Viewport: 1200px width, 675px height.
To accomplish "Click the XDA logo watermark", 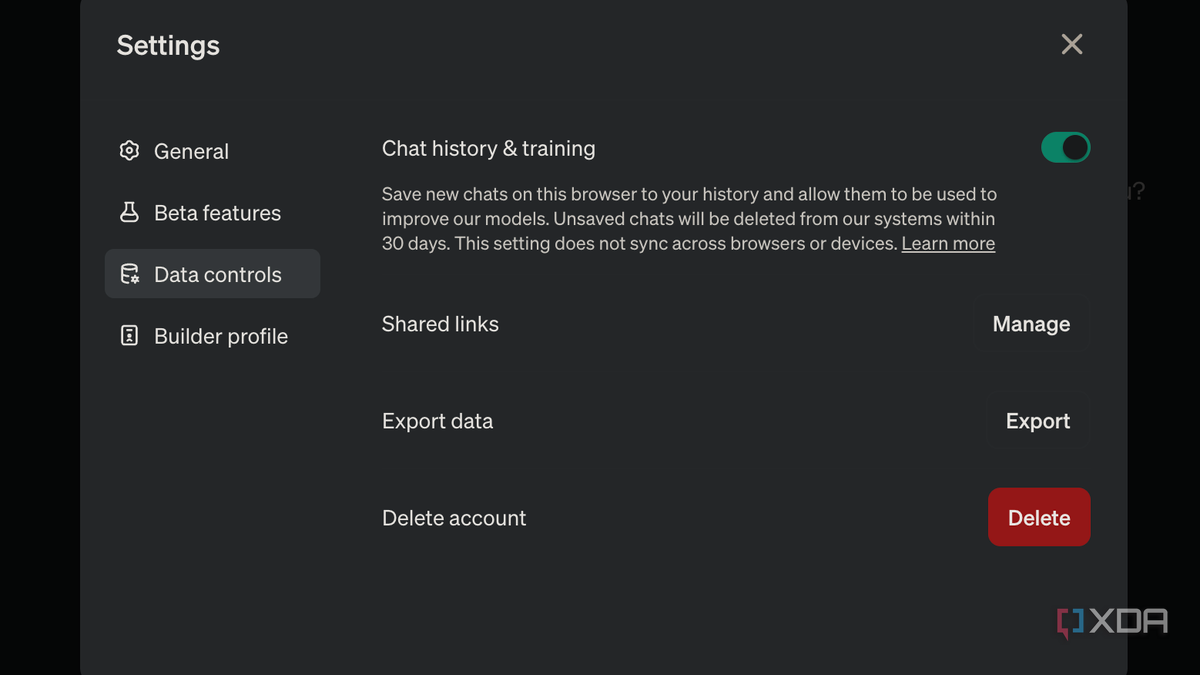I will pos(1112,622).
